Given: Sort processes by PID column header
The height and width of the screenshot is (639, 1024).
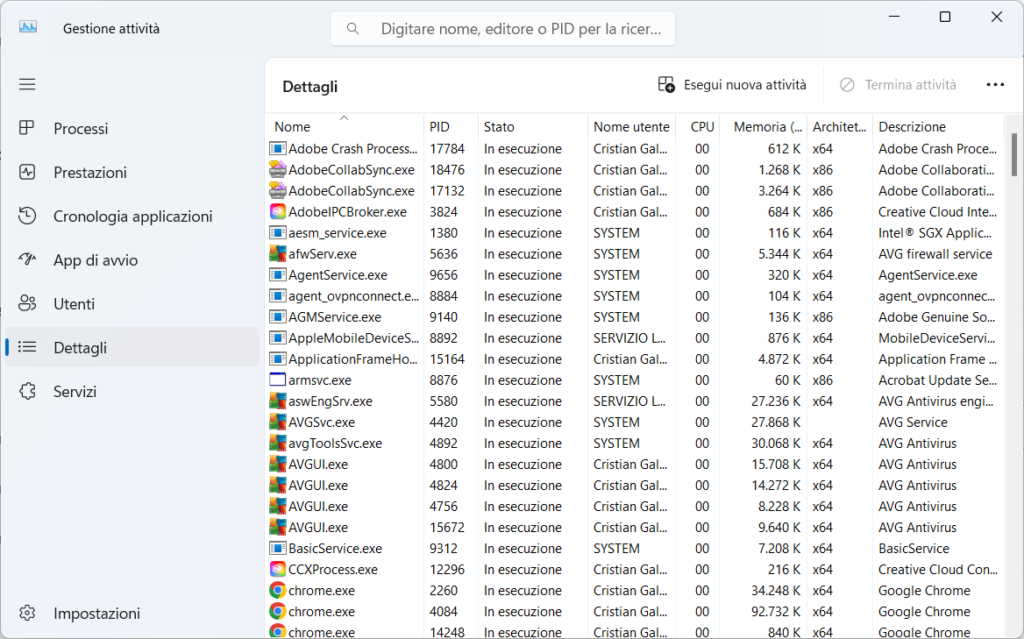Looking at the screenshot, I should click(439, 127).
